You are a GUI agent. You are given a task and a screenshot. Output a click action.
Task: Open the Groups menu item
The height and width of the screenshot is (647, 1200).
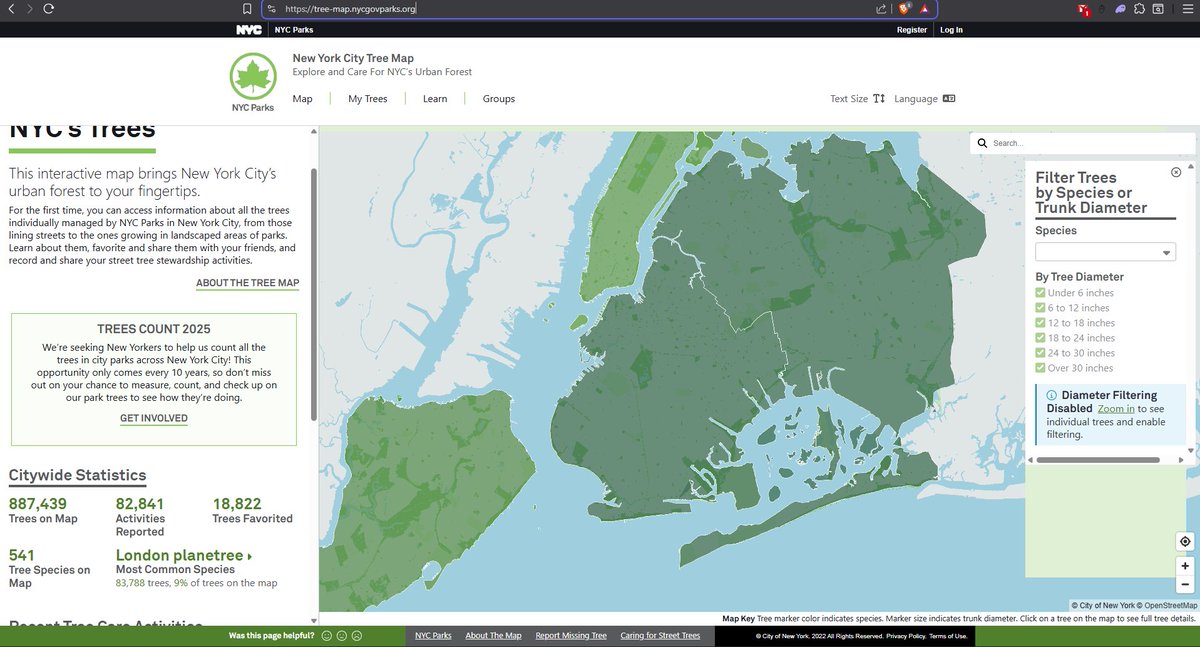coord(499,99)
